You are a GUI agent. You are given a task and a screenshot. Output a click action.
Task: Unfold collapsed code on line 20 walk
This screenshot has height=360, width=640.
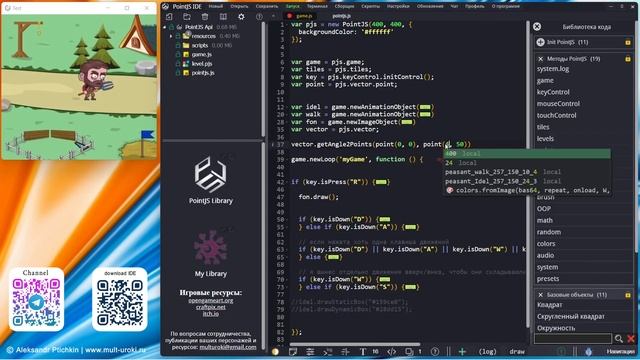pos(425,114)
